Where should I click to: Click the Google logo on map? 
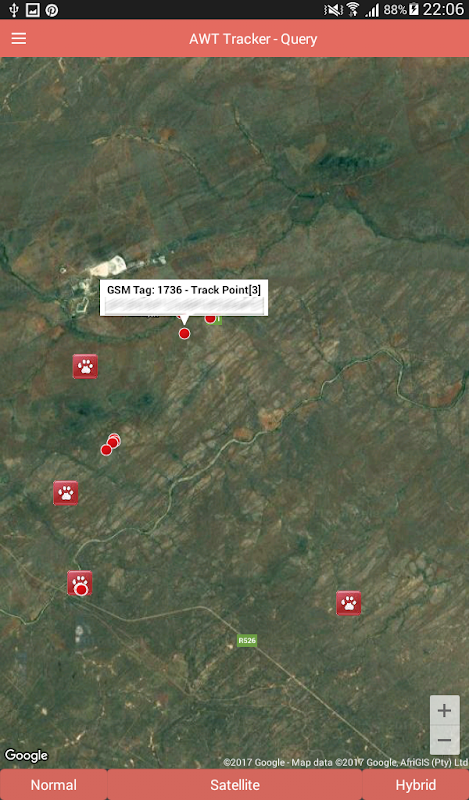click(26, 755)
